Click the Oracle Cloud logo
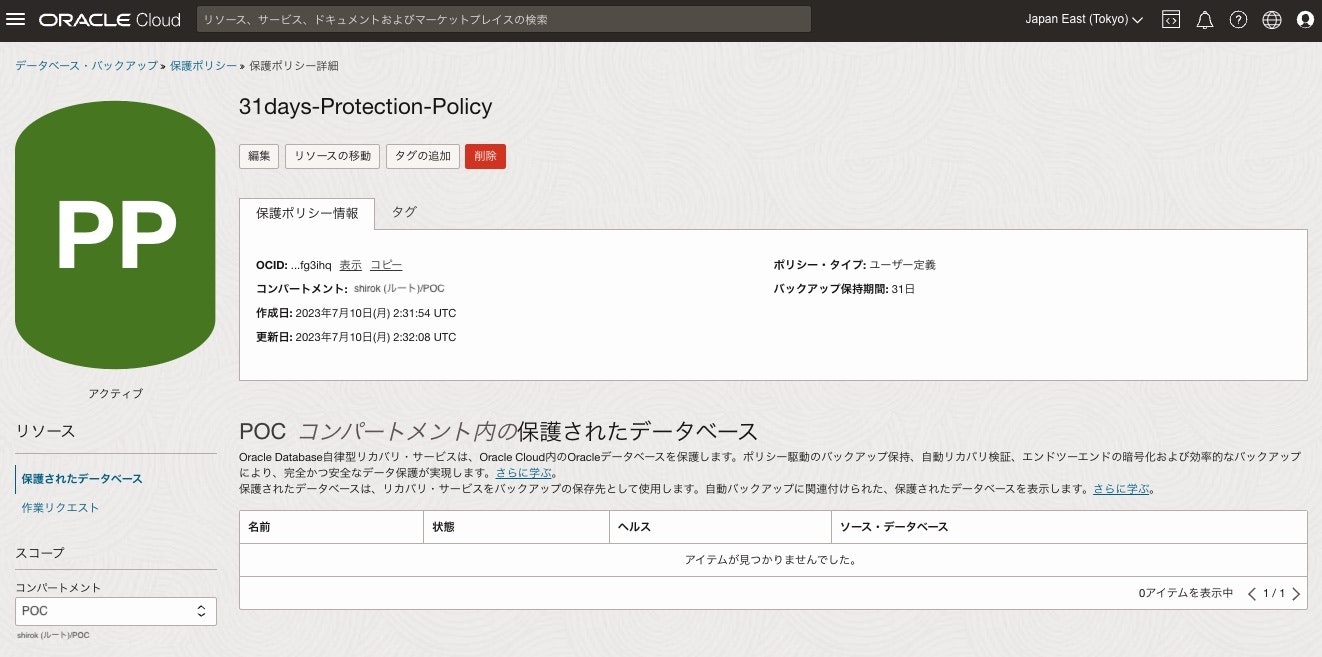The height and width of the screenshot is (657, 1322). coord(110,20)
